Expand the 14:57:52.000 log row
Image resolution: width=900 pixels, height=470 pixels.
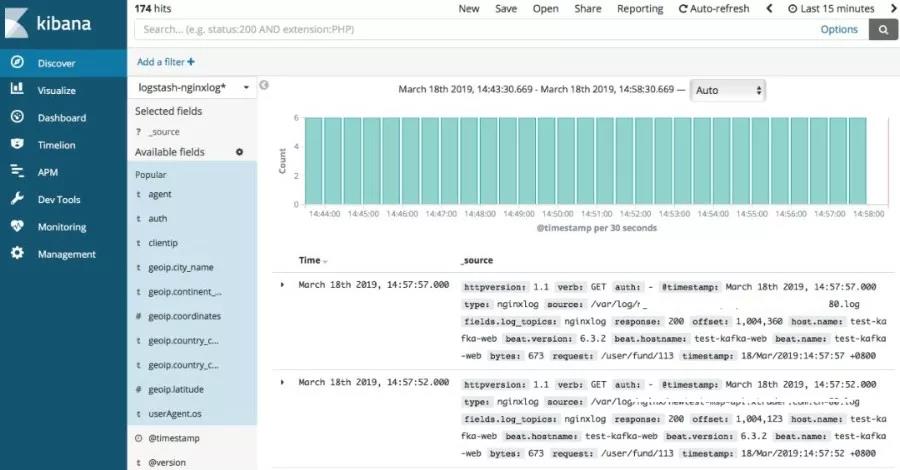tap(282, 382)
